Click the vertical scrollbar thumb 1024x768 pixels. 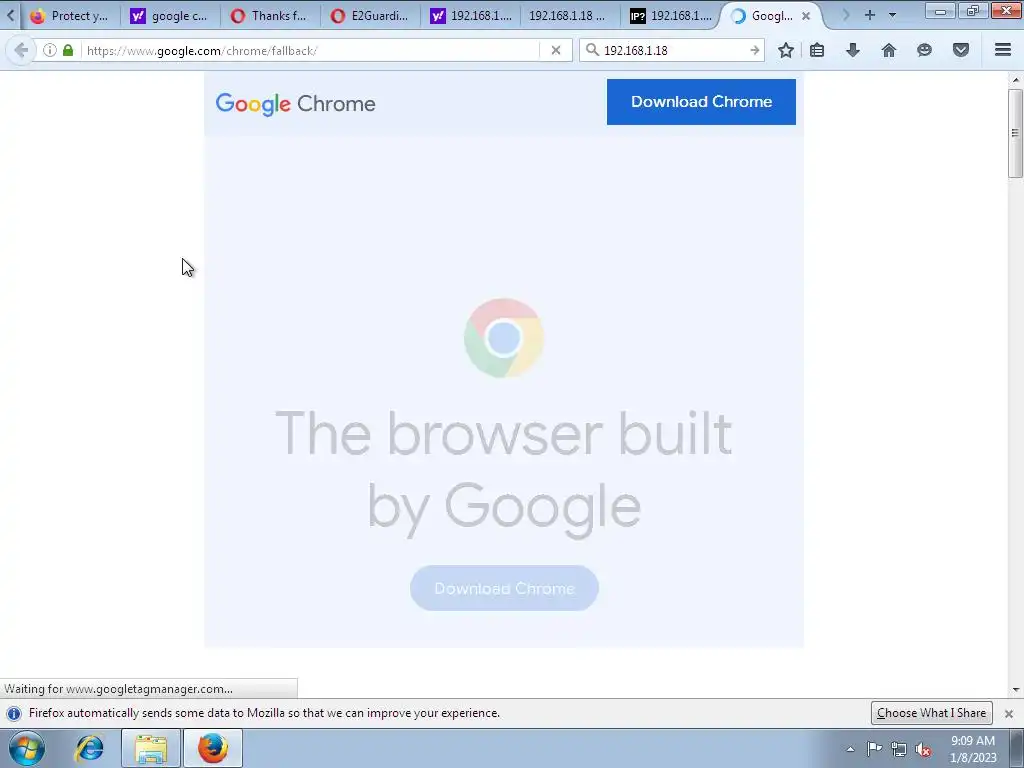click(x=1016, y=133)
